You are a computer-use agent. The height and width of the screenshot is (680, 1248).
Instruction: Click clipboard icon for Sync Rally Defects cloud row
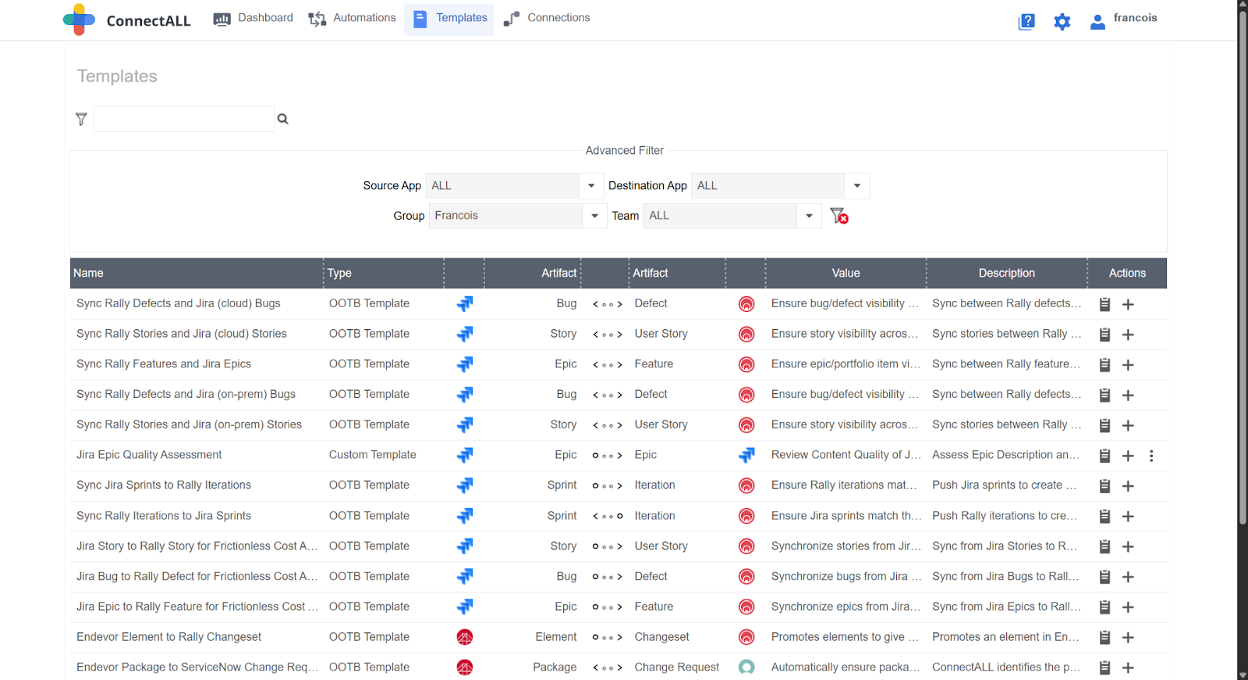pyautogui.click(x=1105, y=304)
